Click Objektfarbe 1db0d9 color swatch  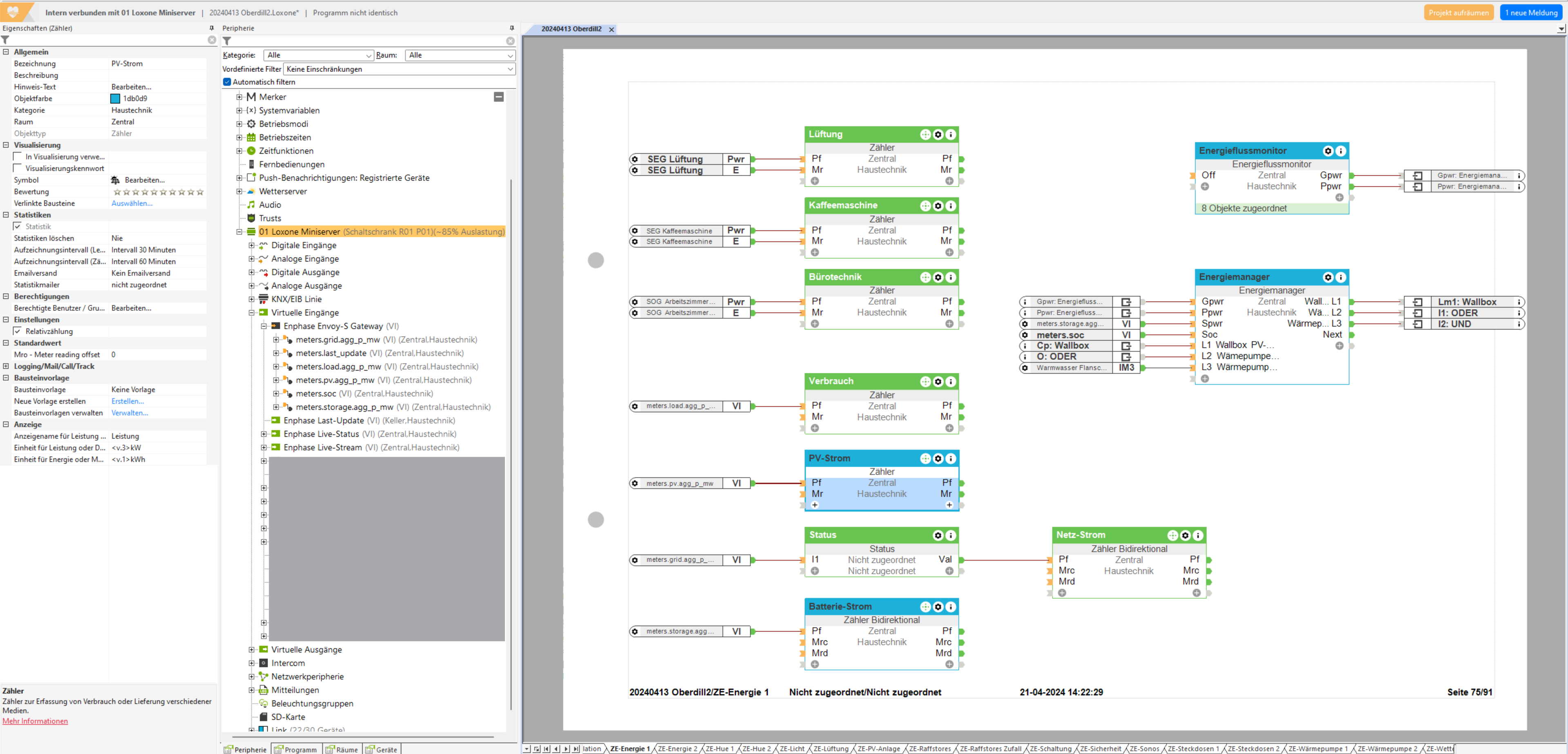click(115, 98)
